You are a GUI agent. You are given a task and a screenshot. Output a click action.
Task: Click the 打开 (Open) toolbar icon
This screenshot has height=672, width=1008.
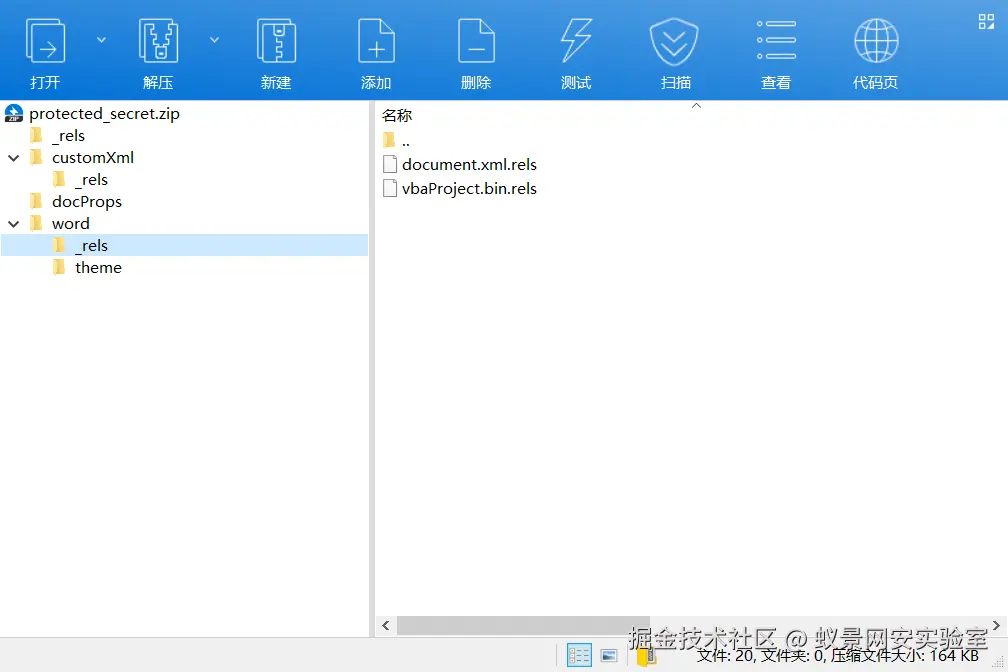(x=45, y=41)
